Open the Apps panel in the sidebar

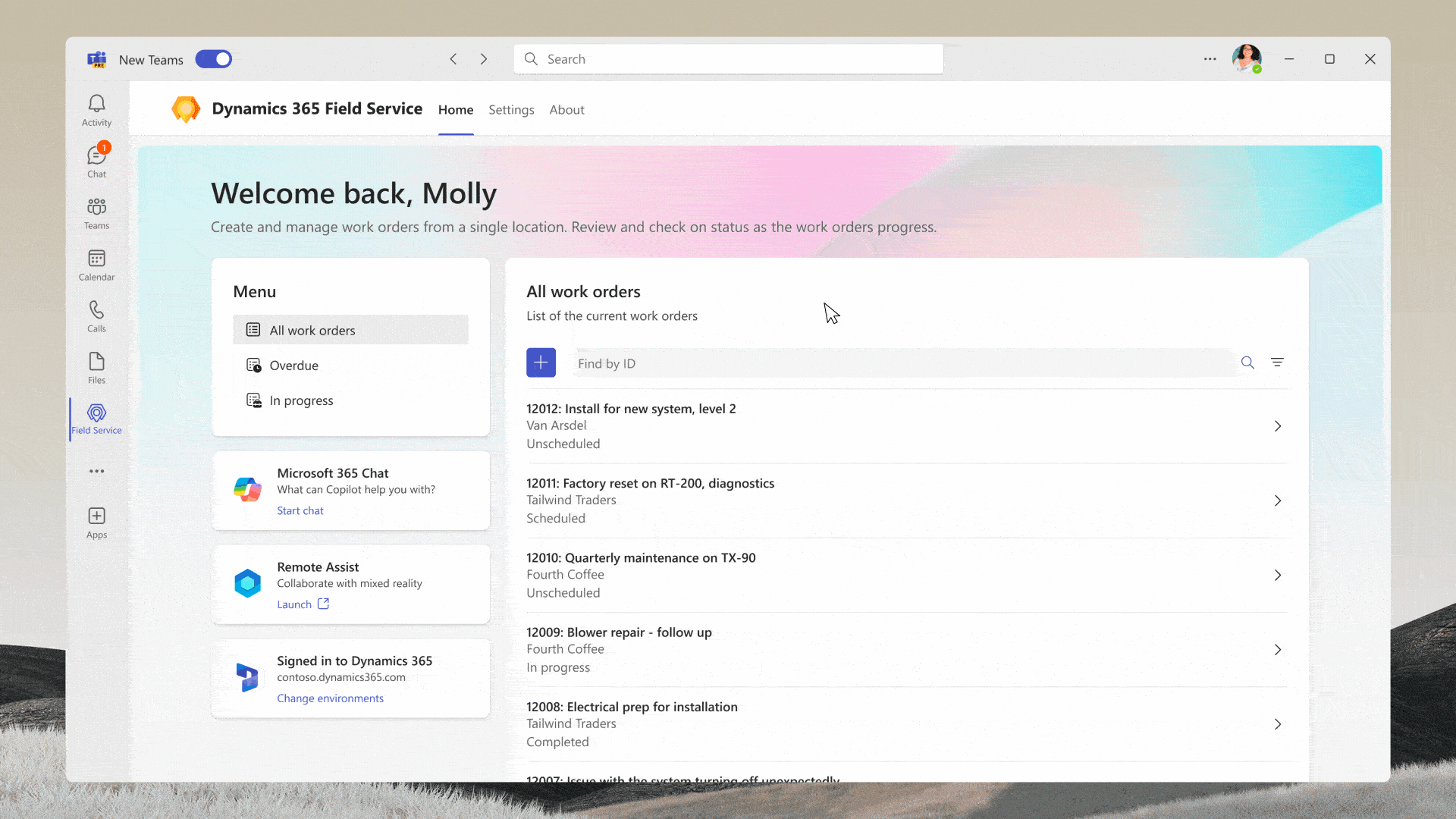coord(96,521)
